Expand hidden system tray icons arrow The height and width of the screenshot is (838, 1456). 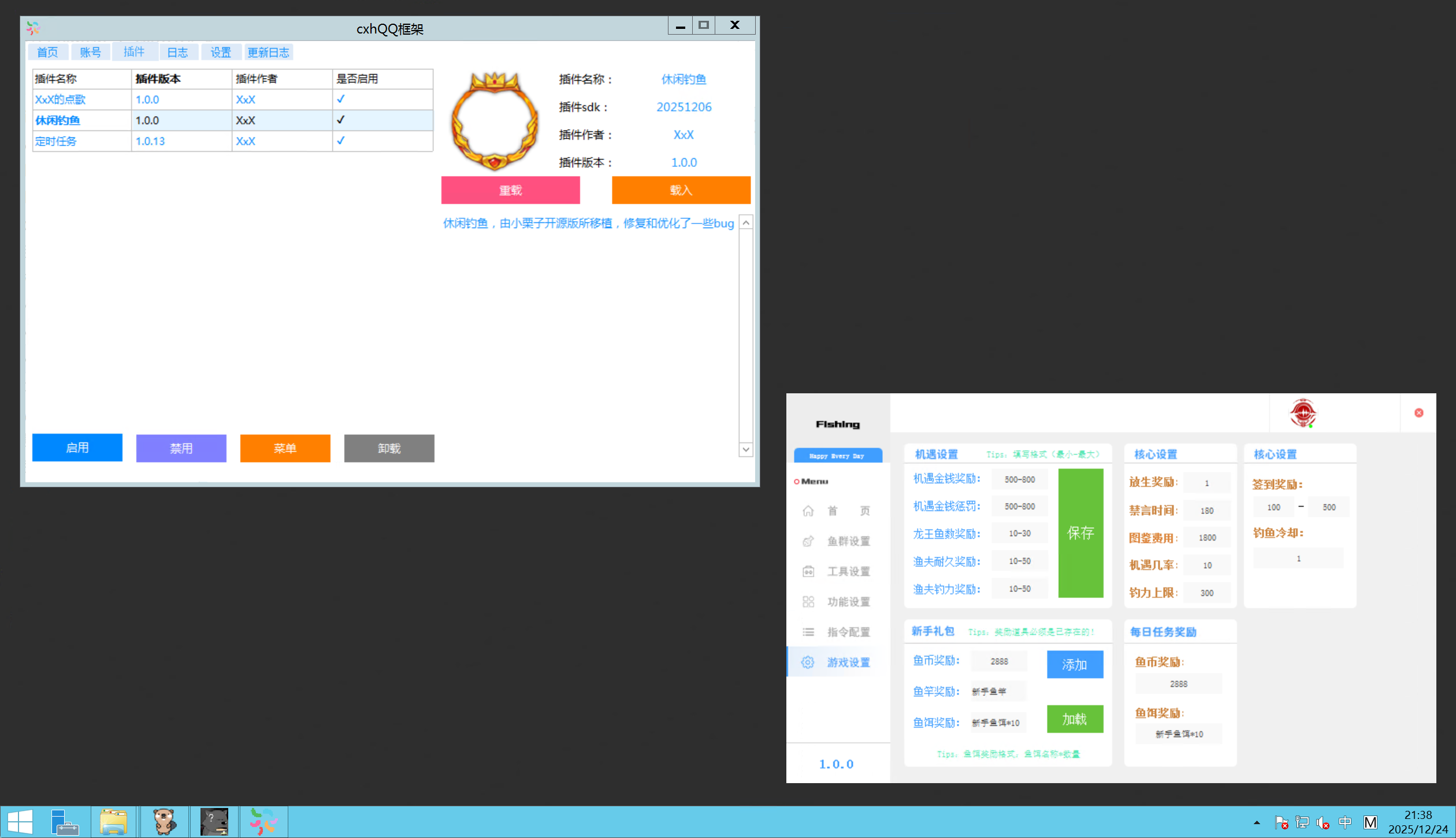[x=1256, y=822]
